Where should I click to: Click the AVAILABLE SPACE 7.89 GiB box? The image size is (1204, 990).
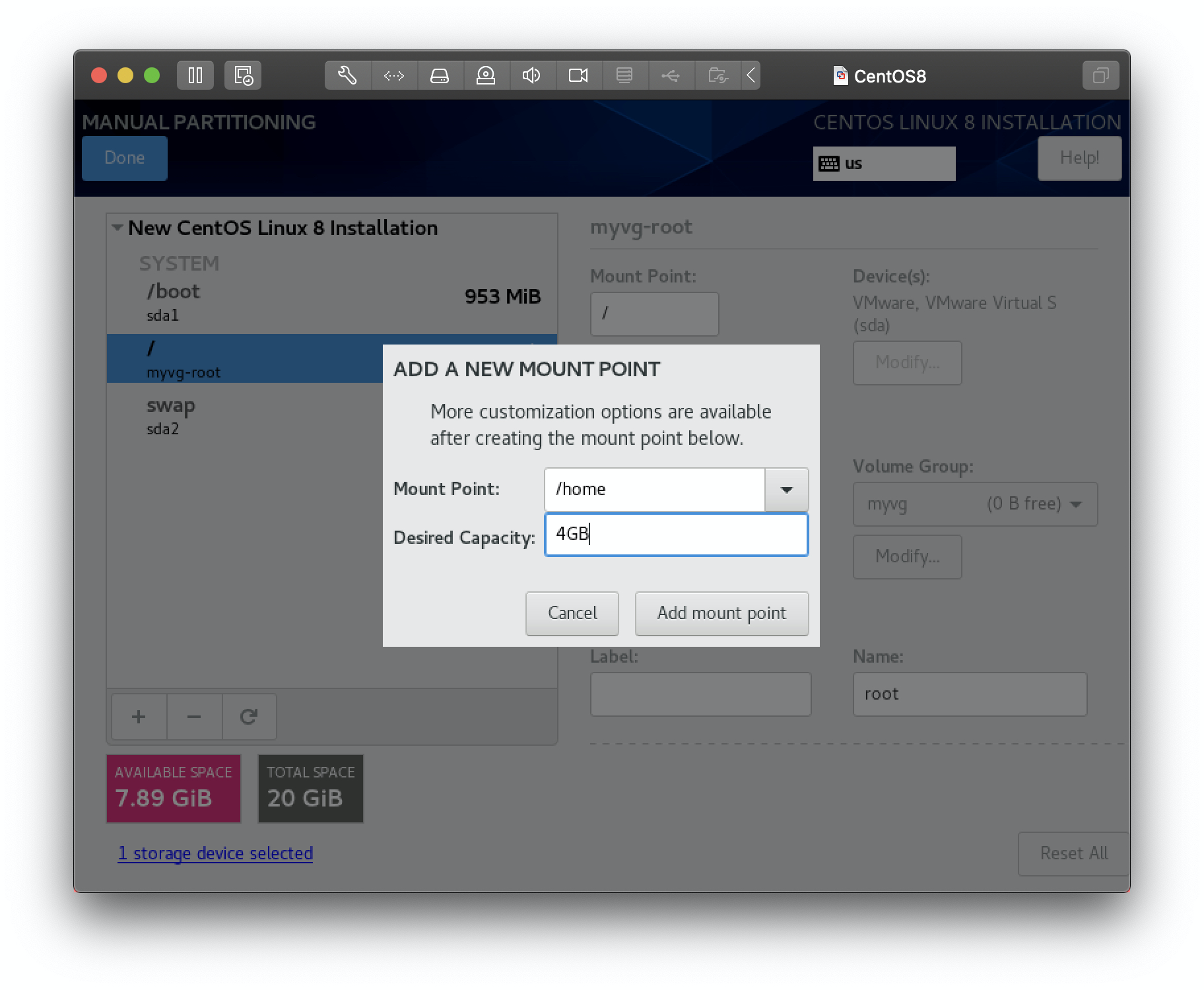(x=174, y=789)
